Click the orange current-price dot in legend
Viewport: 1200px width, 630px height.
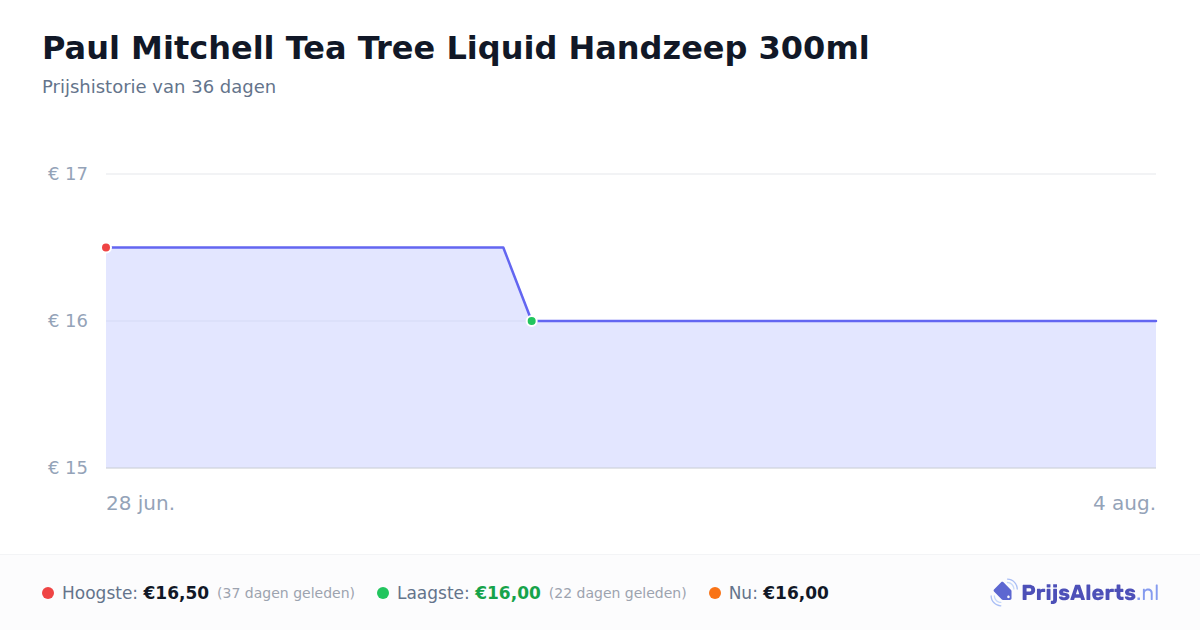[715, 593]
